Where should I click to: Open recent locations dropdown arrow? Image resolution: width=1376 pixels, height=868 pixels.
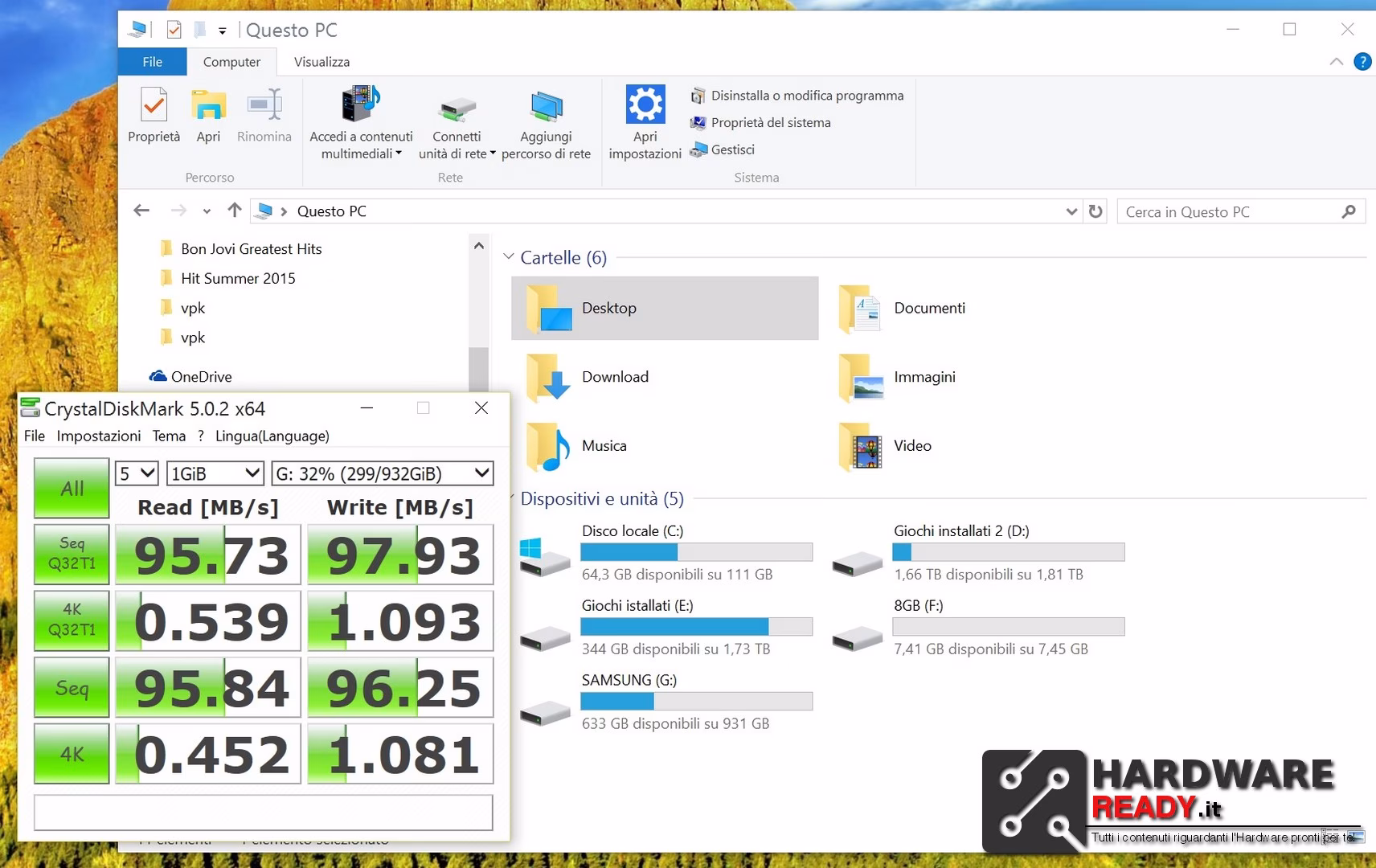pyautogui.click(x=207, y=211)
